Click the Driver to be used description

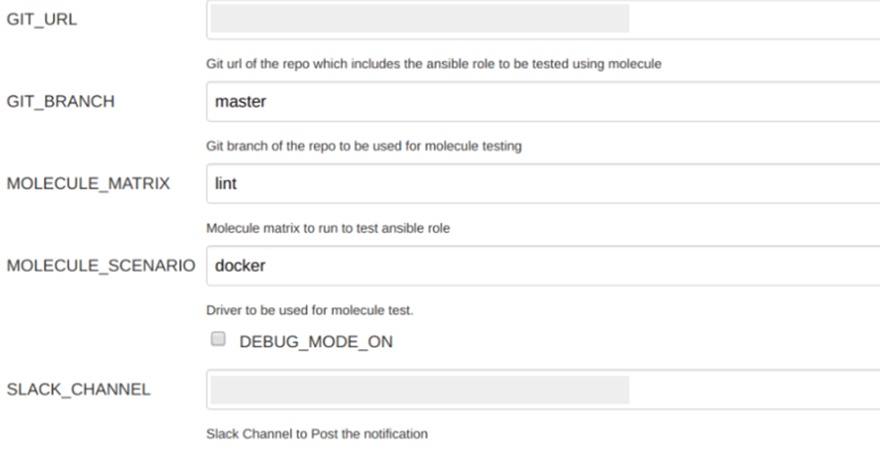[310, 310]
